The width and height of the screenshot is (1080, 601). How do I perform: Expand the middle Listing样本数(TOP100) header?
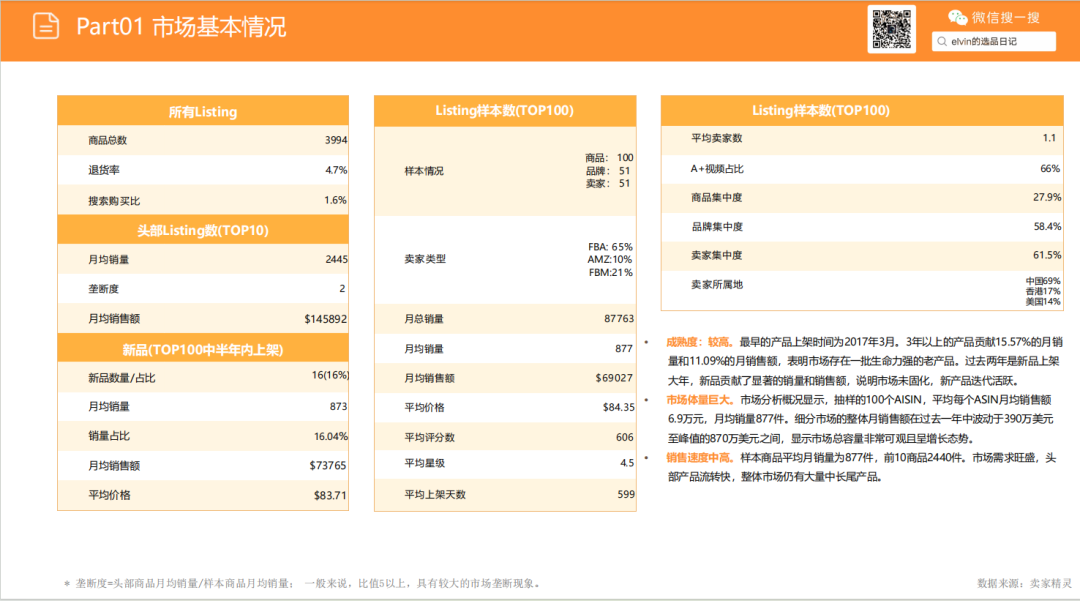click(504, 111)
